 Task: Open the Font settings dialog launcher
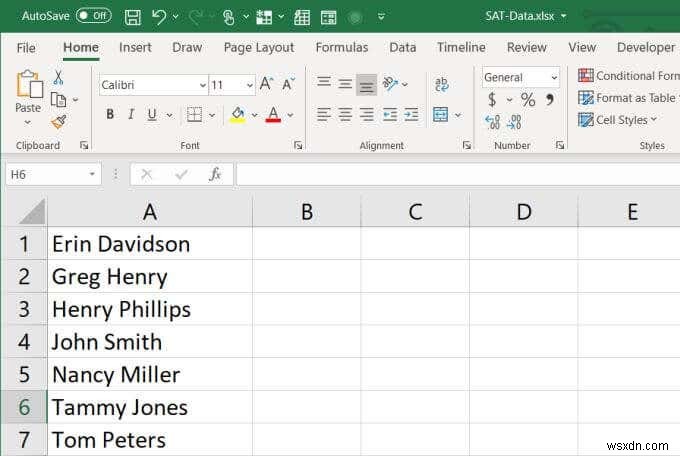click(298, 145)
